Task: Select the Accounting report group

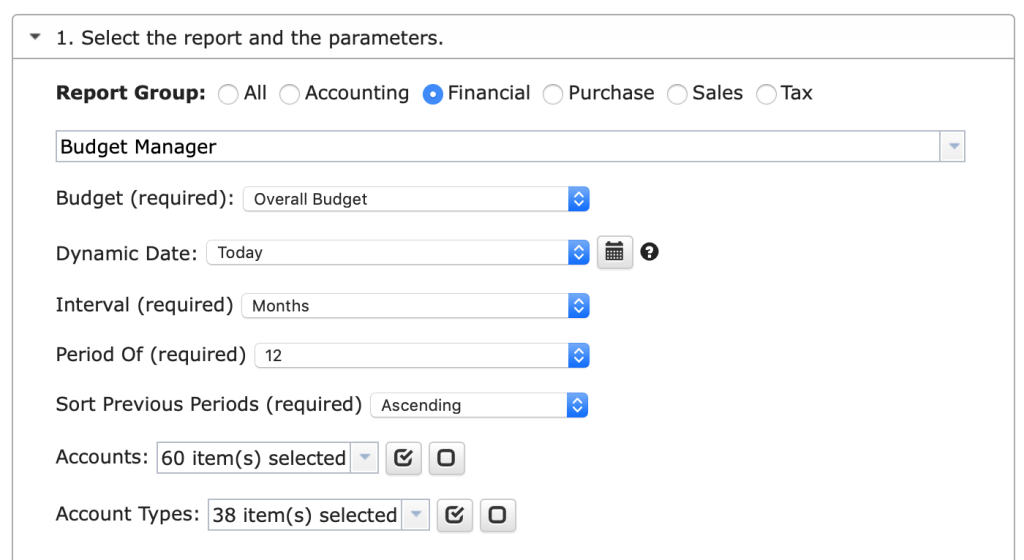Action: coord(289,94)
